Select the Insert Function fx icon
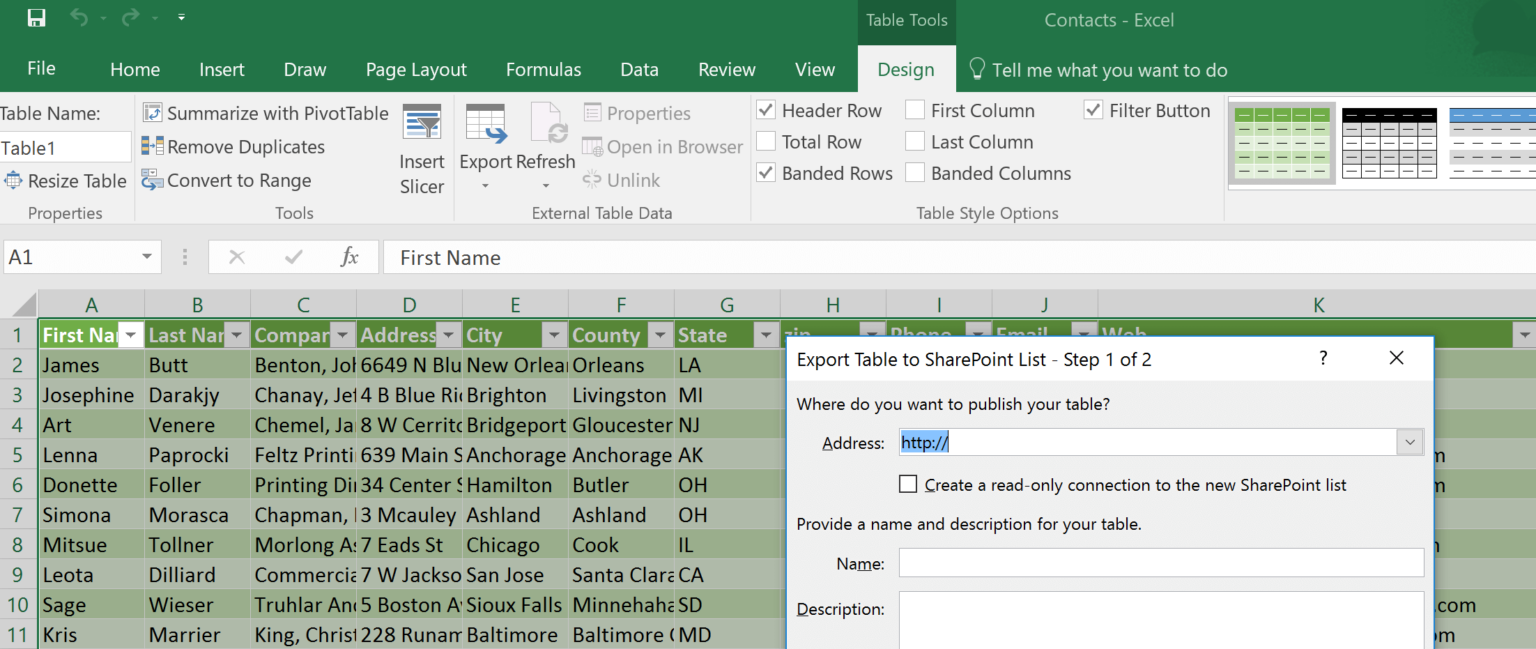Screen dimensions: 1536x649 tap(349, 257)
